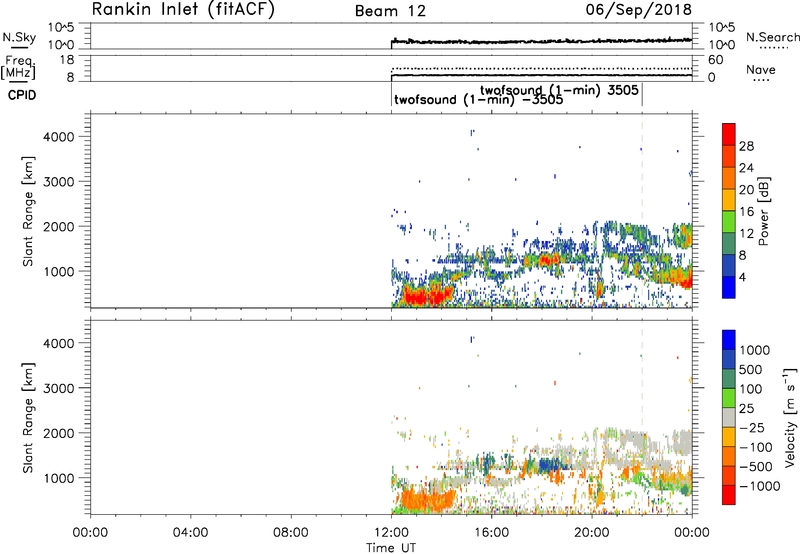Click the blue positive-velocity patch near 18:00
Viewport: 800px width, 554px height.
549,465
